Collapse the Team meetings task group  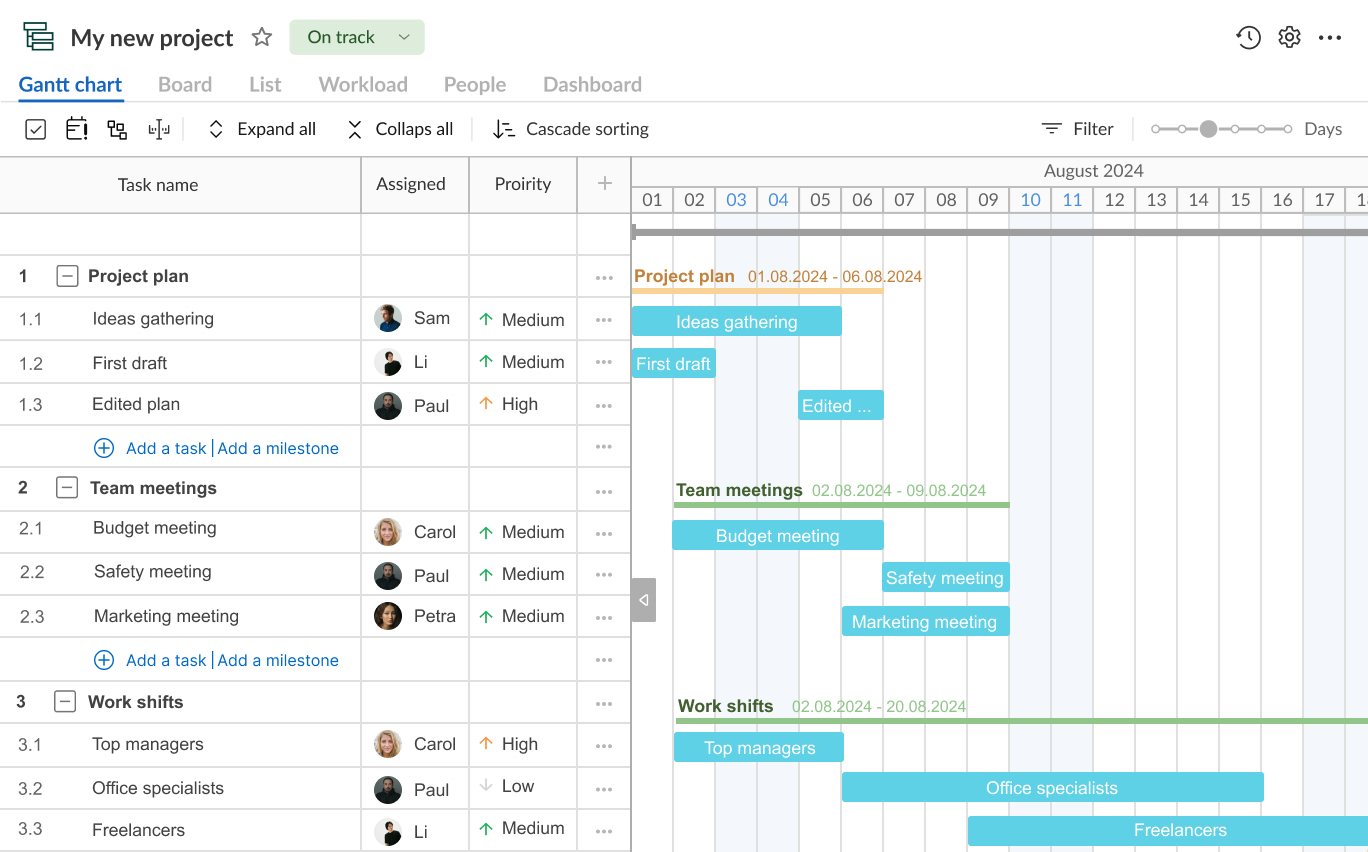(x=67, y=487)
